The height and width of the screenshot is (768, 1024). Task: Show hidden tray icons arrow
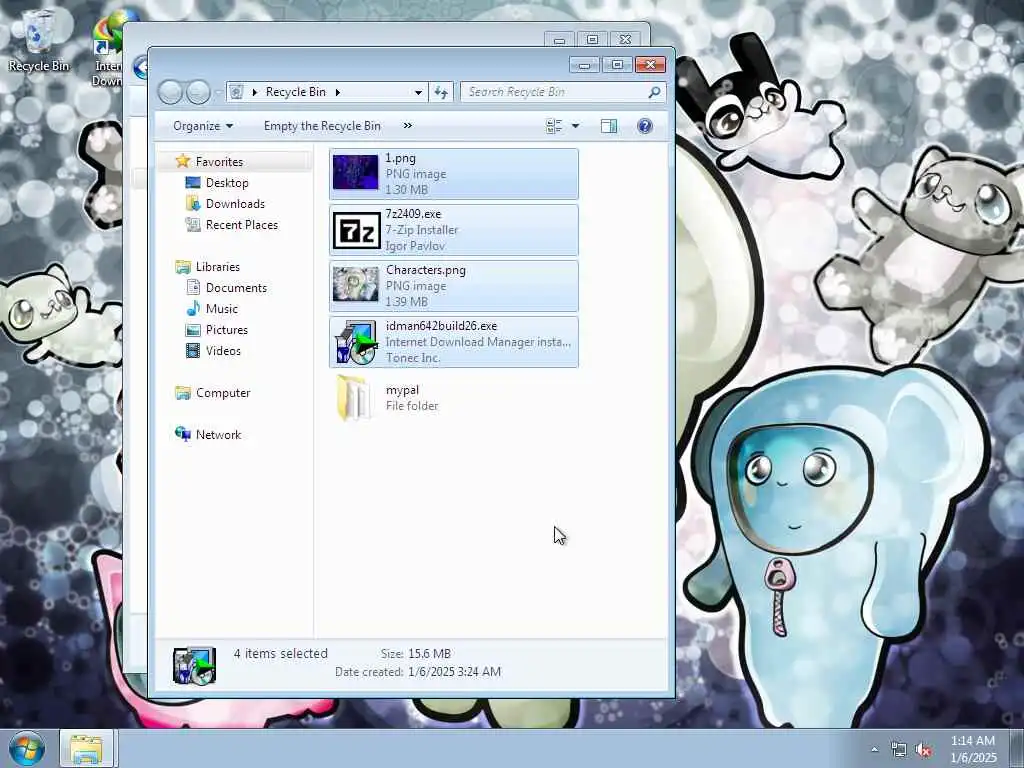[874, 750]
